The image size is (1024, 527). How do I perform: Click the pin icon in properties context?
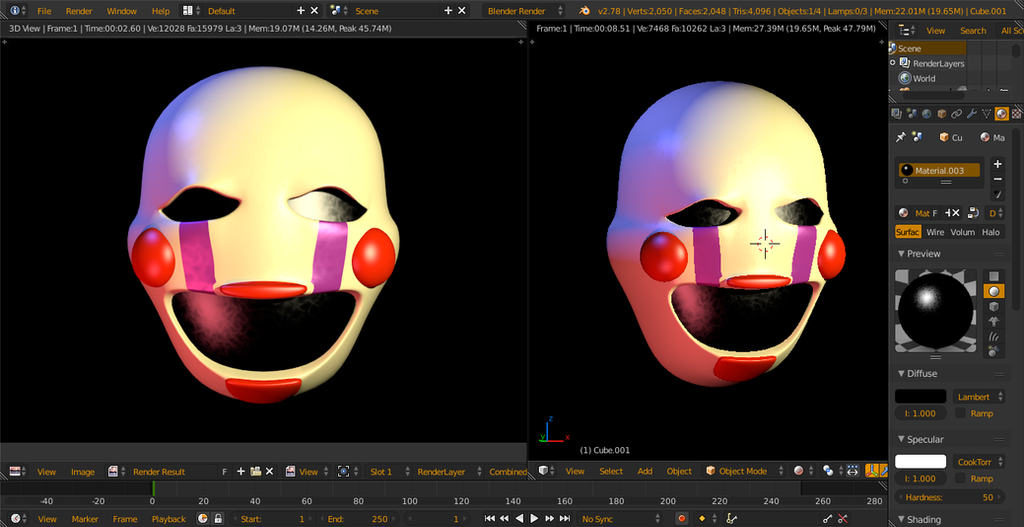(x=901, y=137)
